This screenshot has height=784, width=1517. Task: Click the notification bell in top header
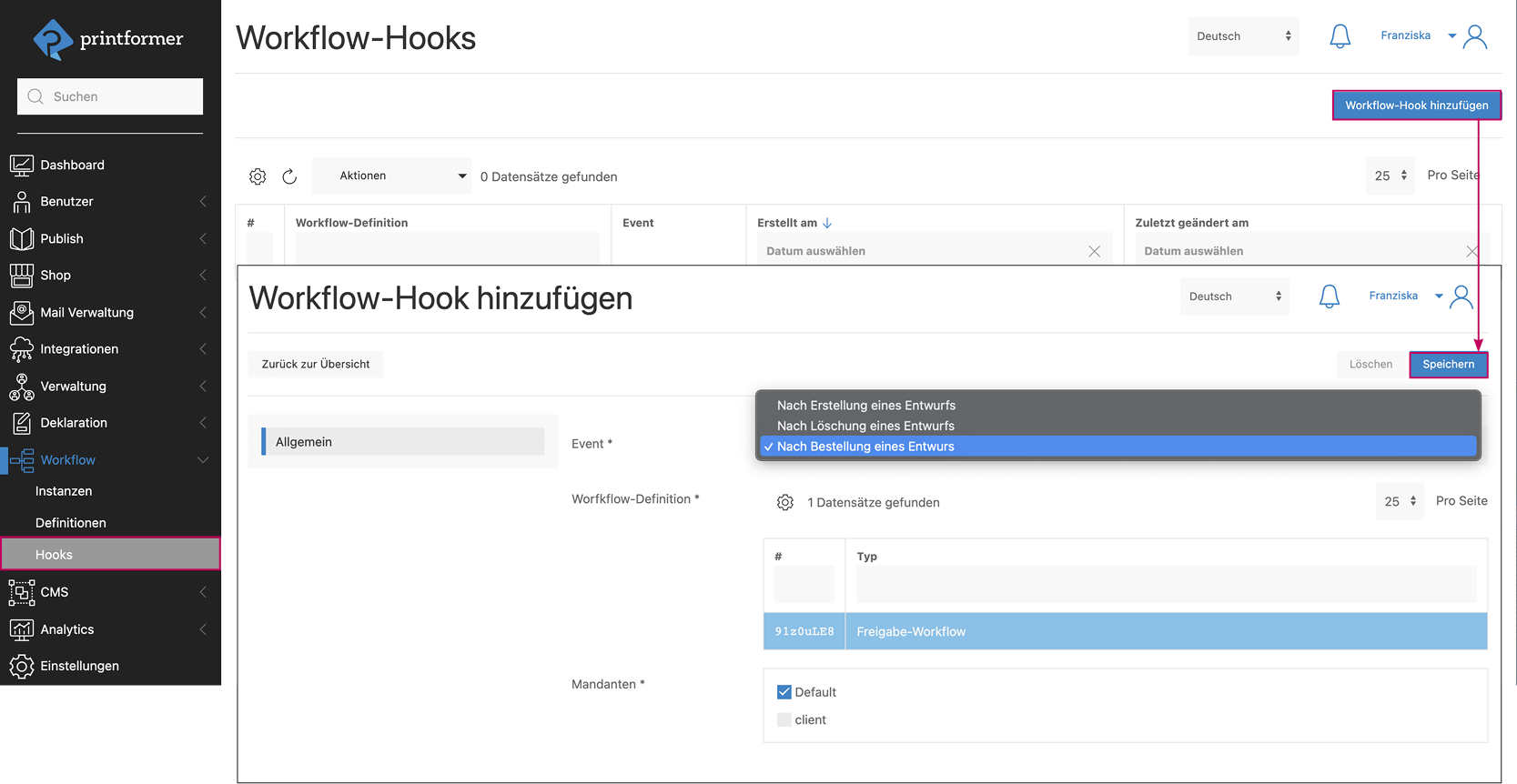point(1340,36)
